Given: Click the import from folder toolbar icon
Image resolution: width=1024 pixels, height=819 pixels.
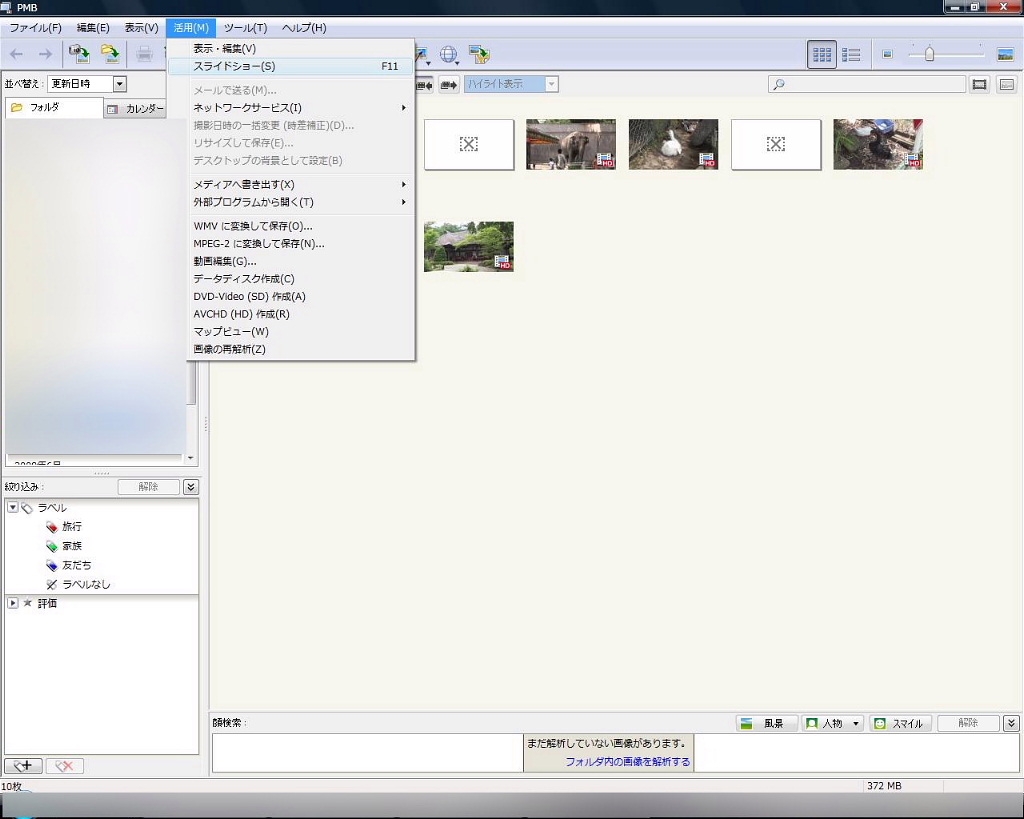Looking at the screenshot, I should click(x=110, y=54).
